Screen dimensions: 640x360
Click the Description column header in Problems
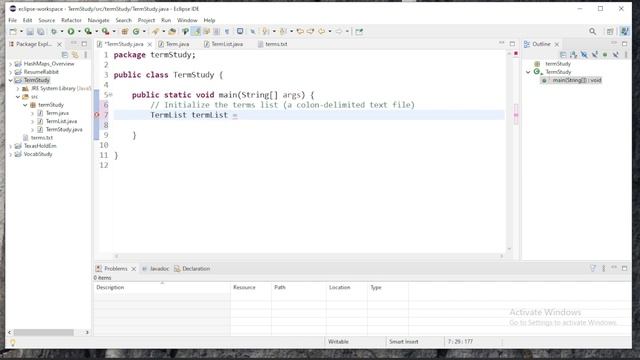(162, 287)
